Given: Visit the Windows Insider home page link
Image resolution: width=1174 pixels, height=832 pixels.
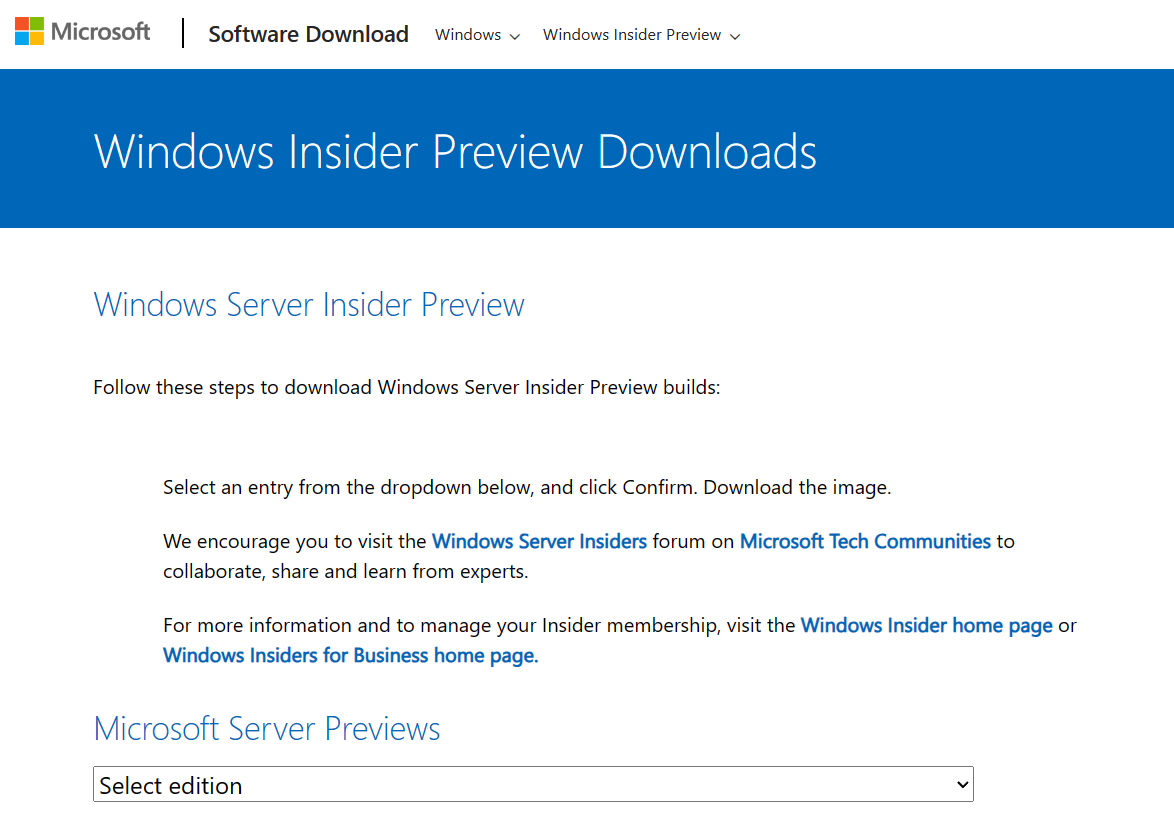Looking at the screenshot, I should coord(926,625).
